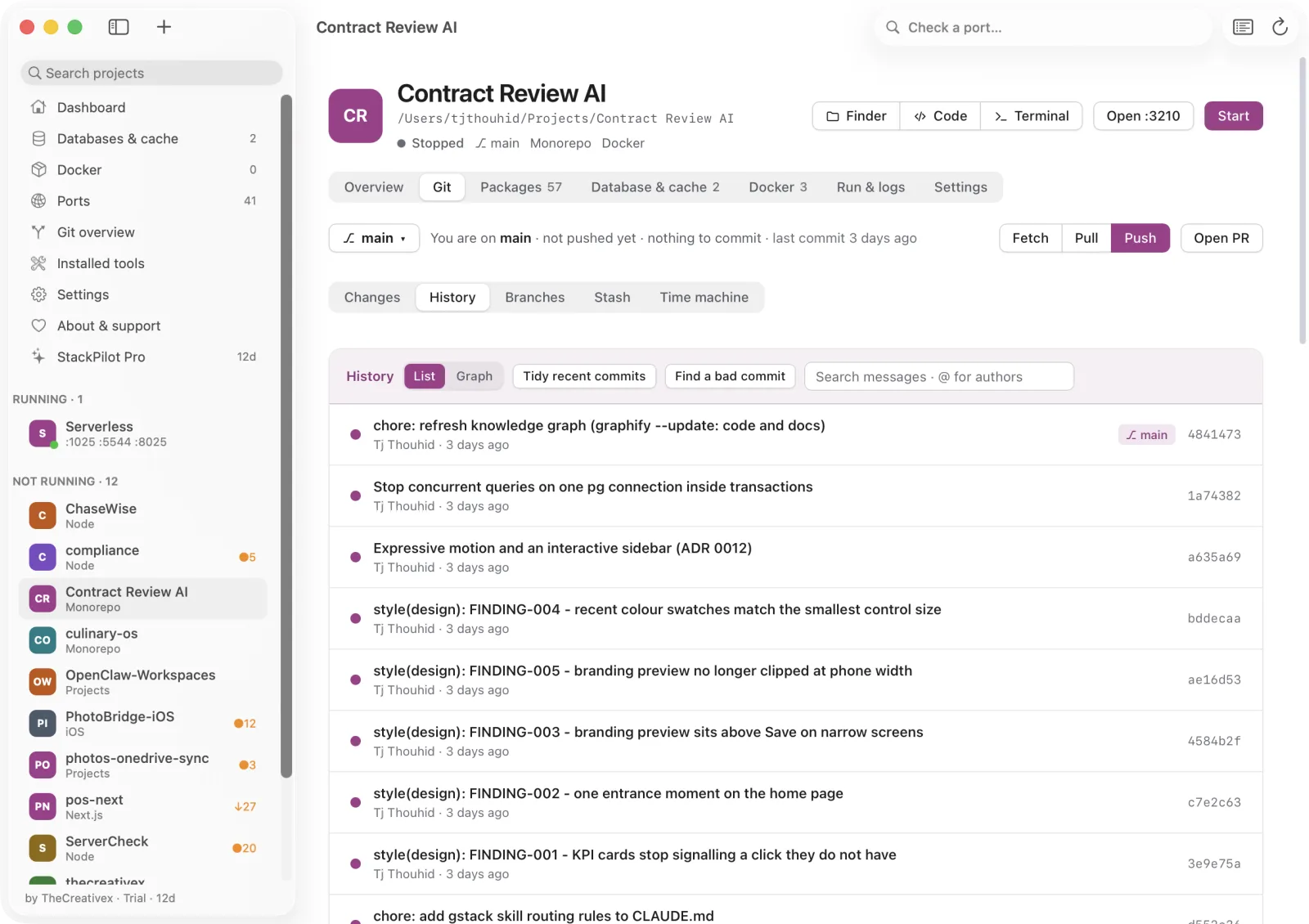Image resolution: width=1309 pixels, height=924 pixels.
Task: Click commit hash 4841473
Action: [1214, 434]
